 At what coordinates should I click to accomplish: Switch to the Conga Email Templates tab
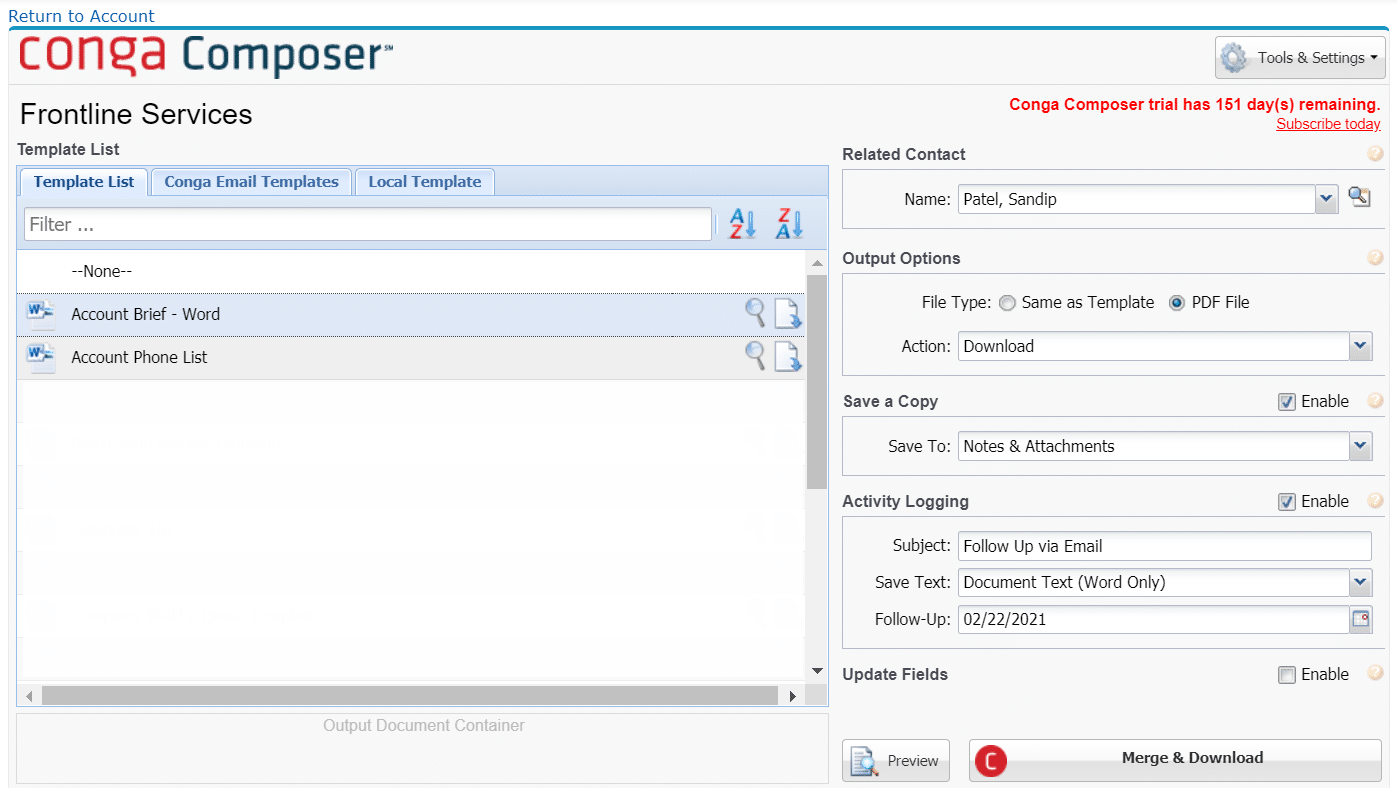(x=251, y=181)
